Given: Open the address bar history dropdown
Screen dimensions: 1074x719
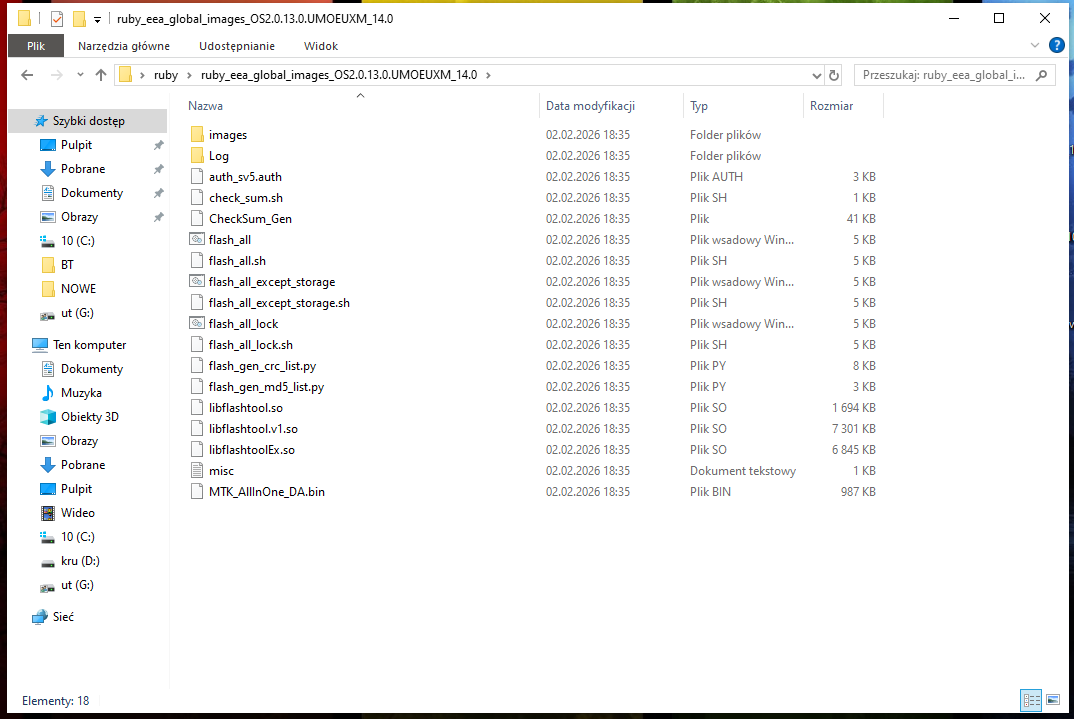Looking at the screenshot, I should point(816,75).
